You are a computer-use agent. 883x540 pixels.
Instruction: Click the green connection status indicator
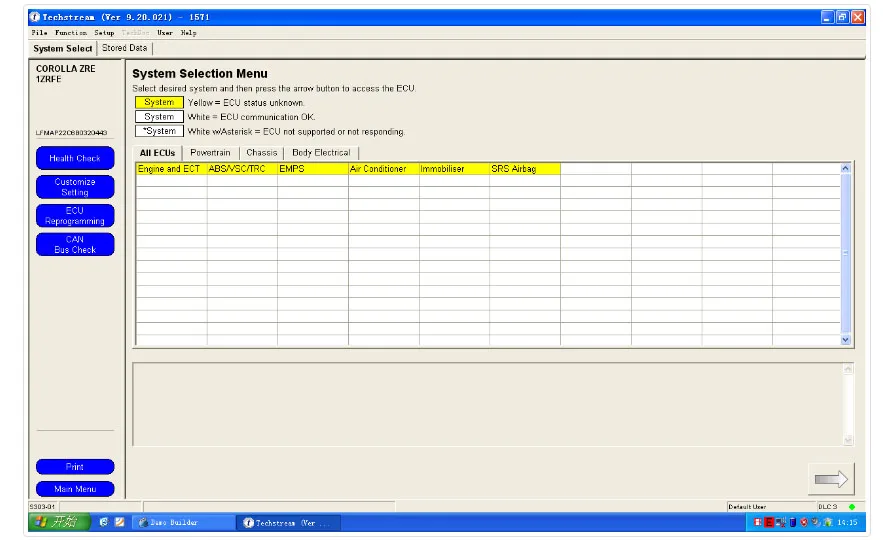[x=852, y=507]
